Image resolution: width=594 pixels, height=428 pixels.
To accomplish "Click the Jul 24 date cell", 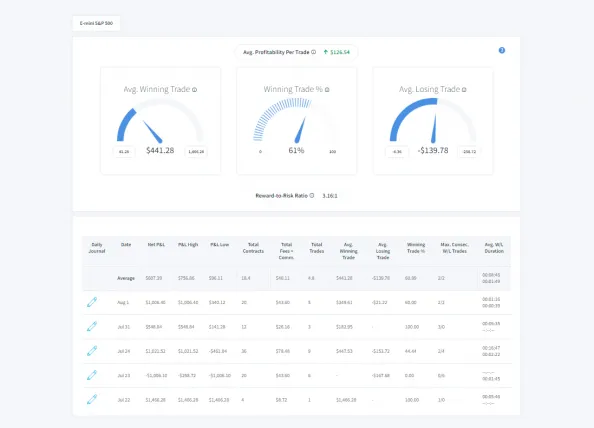I will click(123, 351).
